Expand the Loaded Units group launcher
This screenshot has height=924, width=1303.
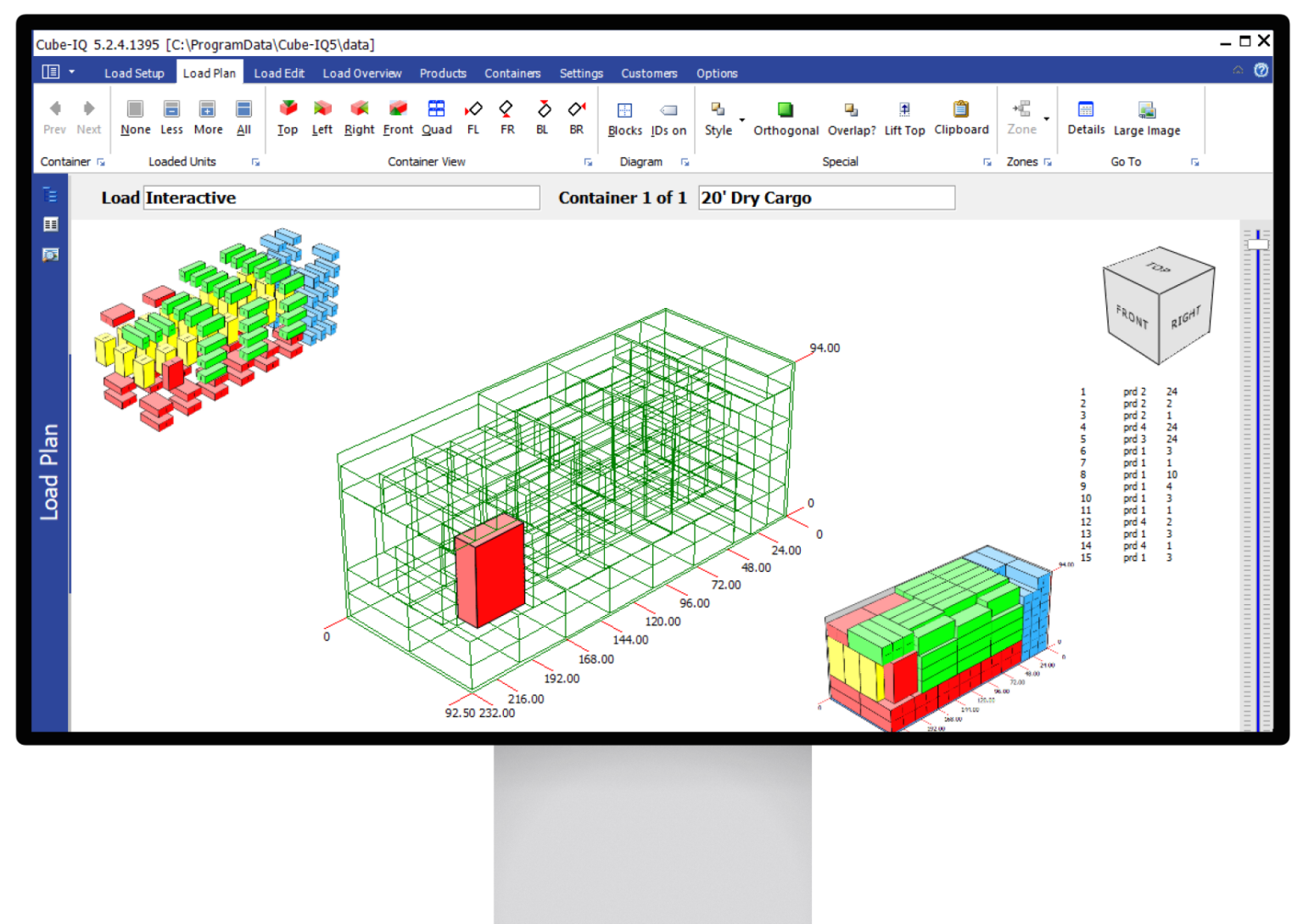click(x=255, y=162)
